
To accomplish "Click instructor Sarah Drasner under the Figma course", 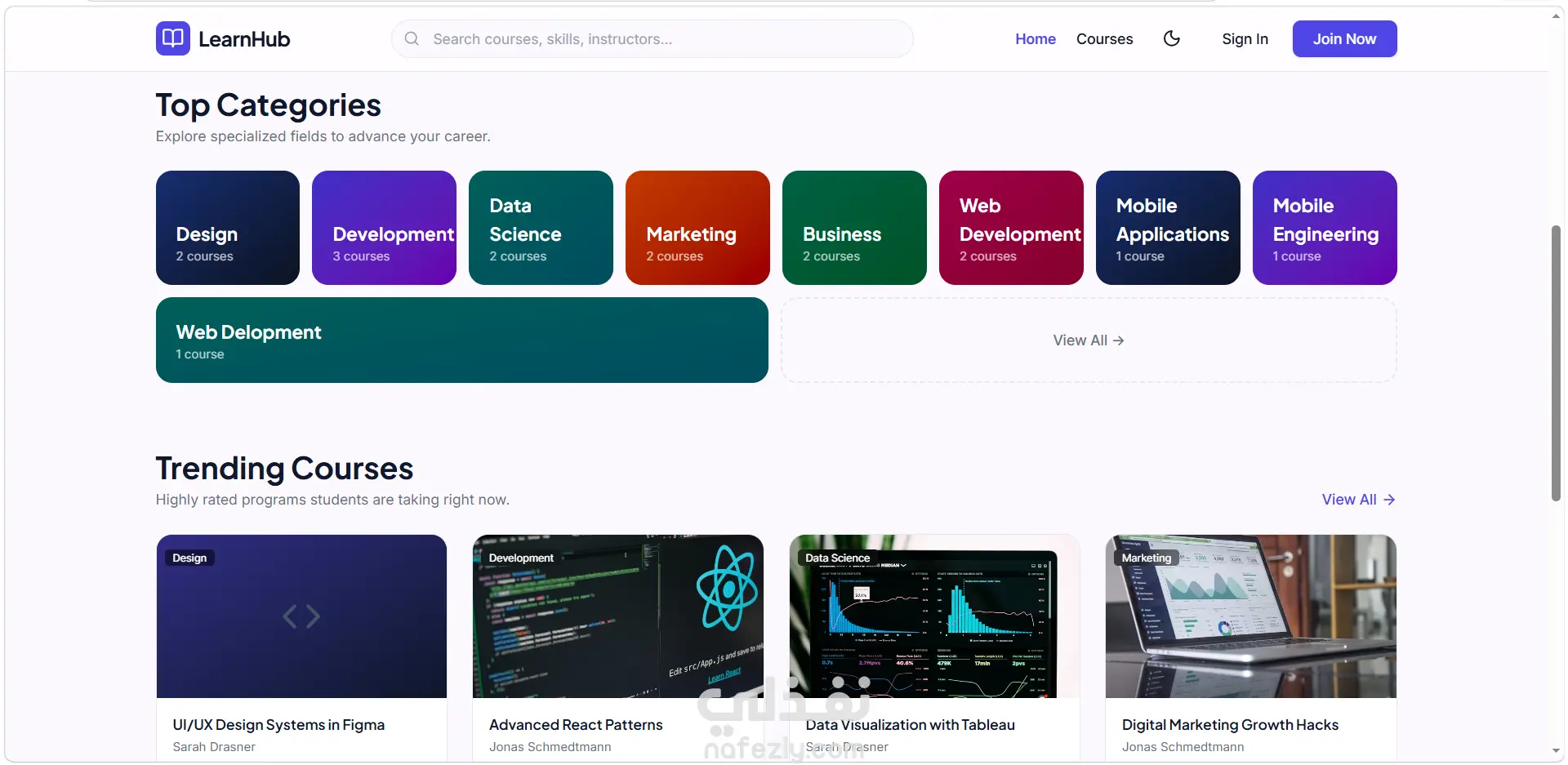I will click(x=214, y=747).
